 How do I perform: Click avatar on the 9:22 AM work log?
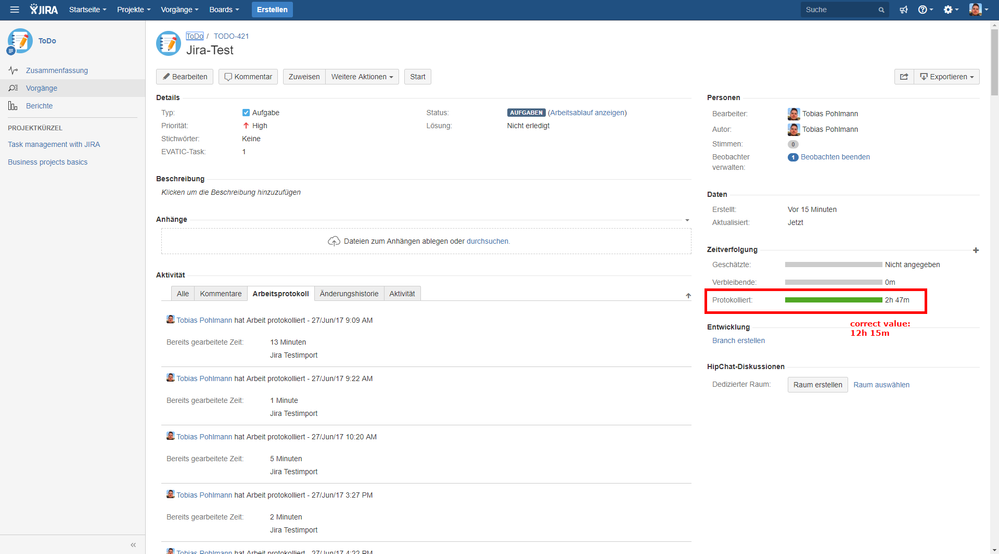pyautogui.click(x=170, y=378)
